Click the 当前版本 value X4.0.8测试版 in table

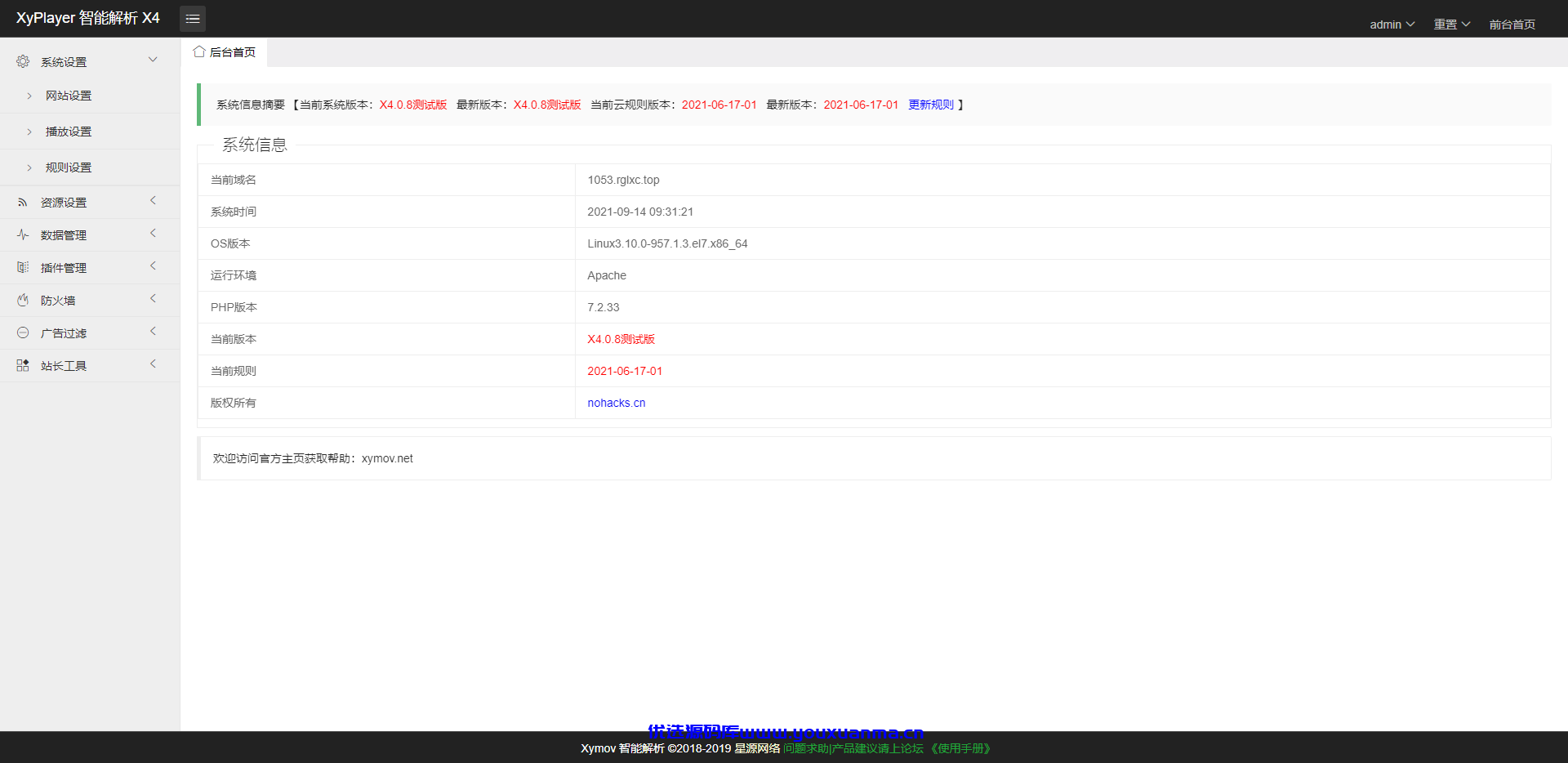tap(621, 339)
